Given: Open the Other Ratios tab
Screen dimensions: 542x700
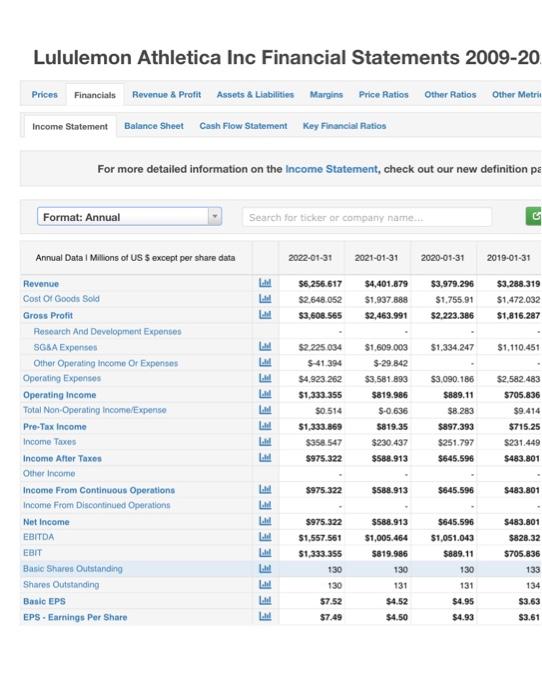Looking at the screenshot, I should point(450,95).
